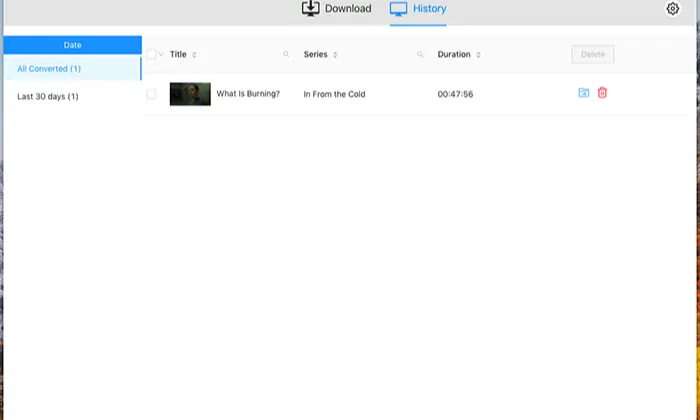Select the Date header in sidebar
This screenshot has width=700, height=420.
pos(72,45)
